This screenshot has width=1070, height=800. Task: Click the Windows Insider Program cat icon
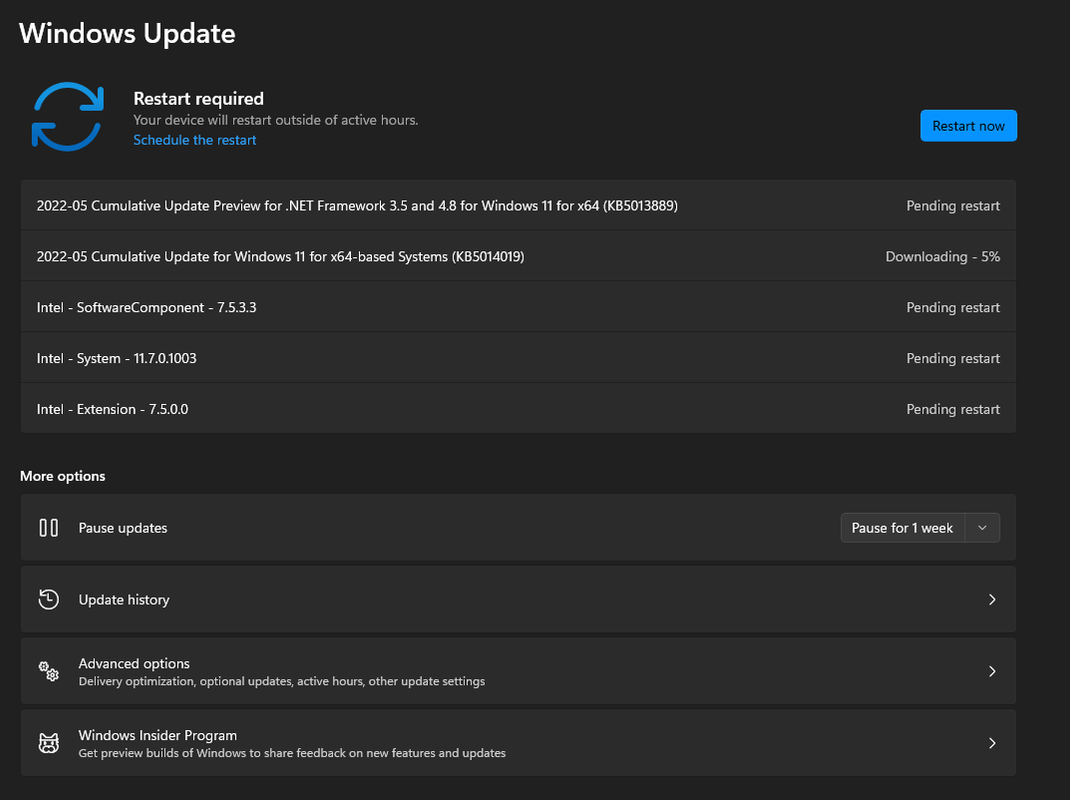(48, 743)
